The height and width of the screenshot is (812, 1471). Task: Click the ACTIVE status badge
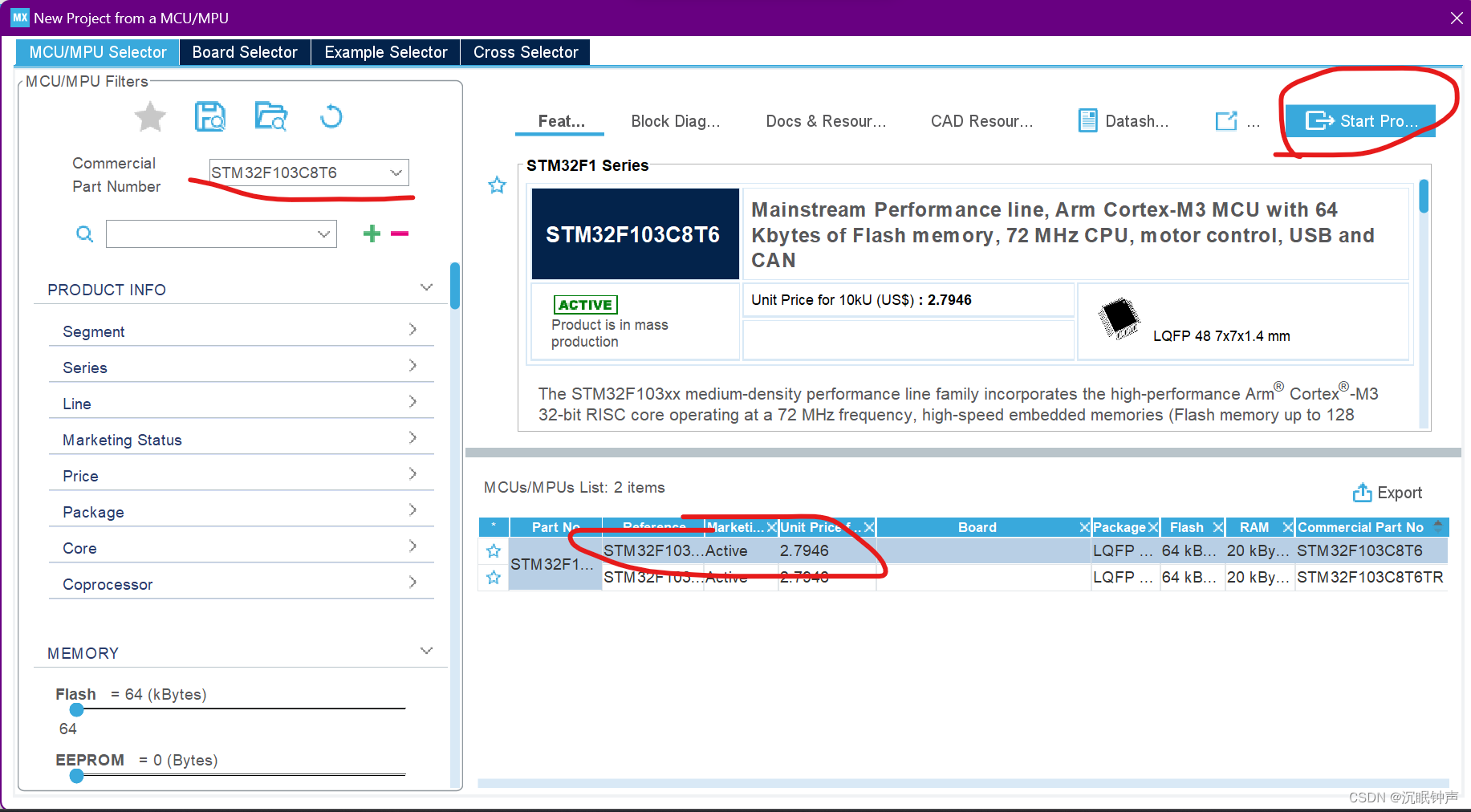click(585, 305)
